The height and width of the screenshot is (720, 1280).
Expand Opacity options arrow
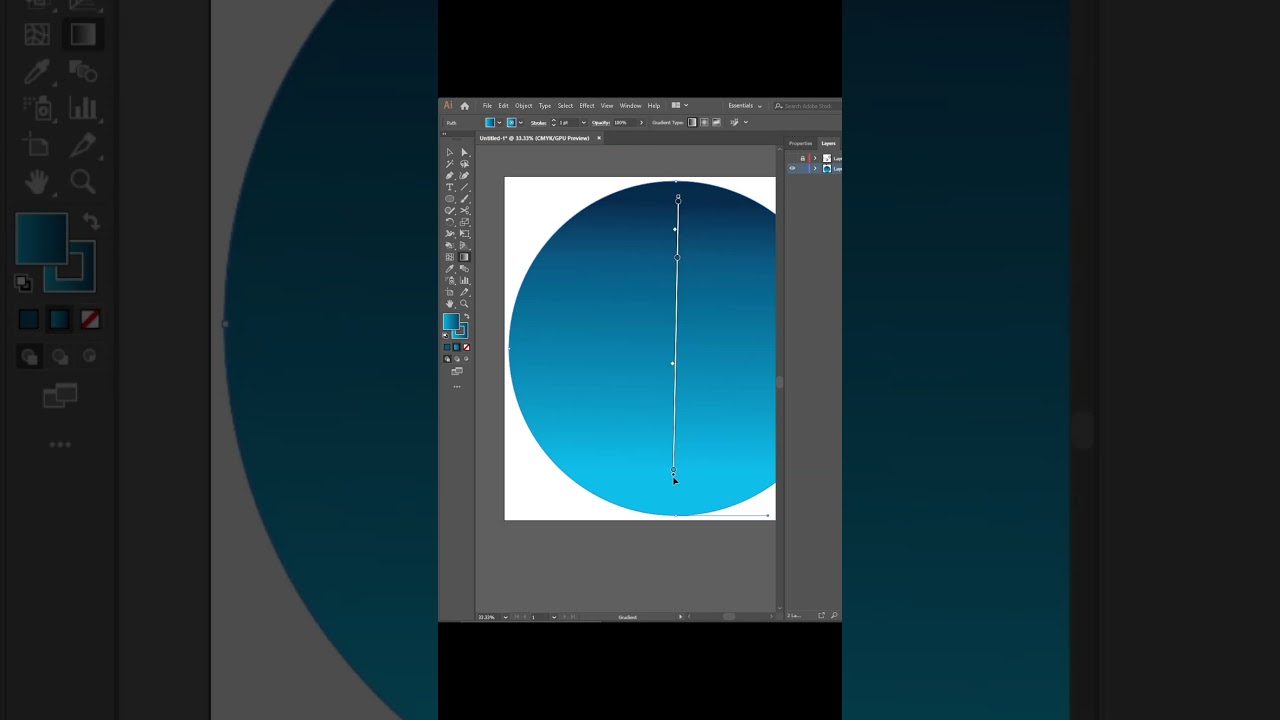tap(641, 122)
